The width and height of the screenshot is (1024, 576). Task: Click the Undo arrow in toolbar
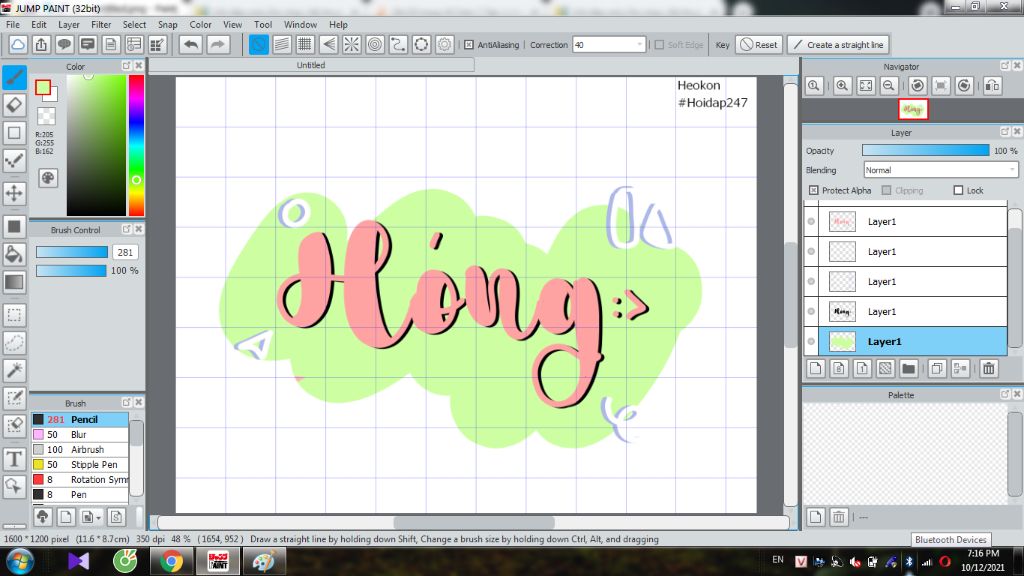point(191,44)
